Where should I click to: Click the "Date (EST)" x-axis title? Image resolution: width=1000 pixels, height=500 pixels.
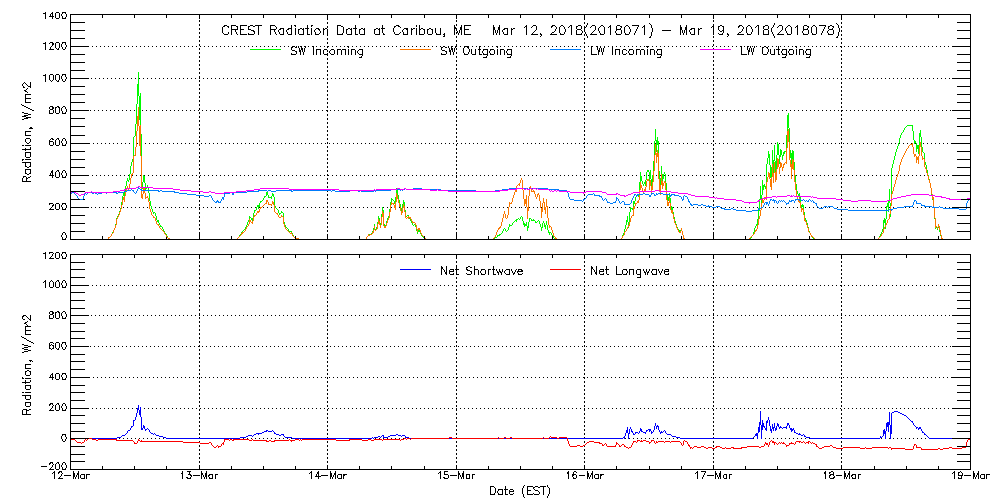tap(520, 491)
